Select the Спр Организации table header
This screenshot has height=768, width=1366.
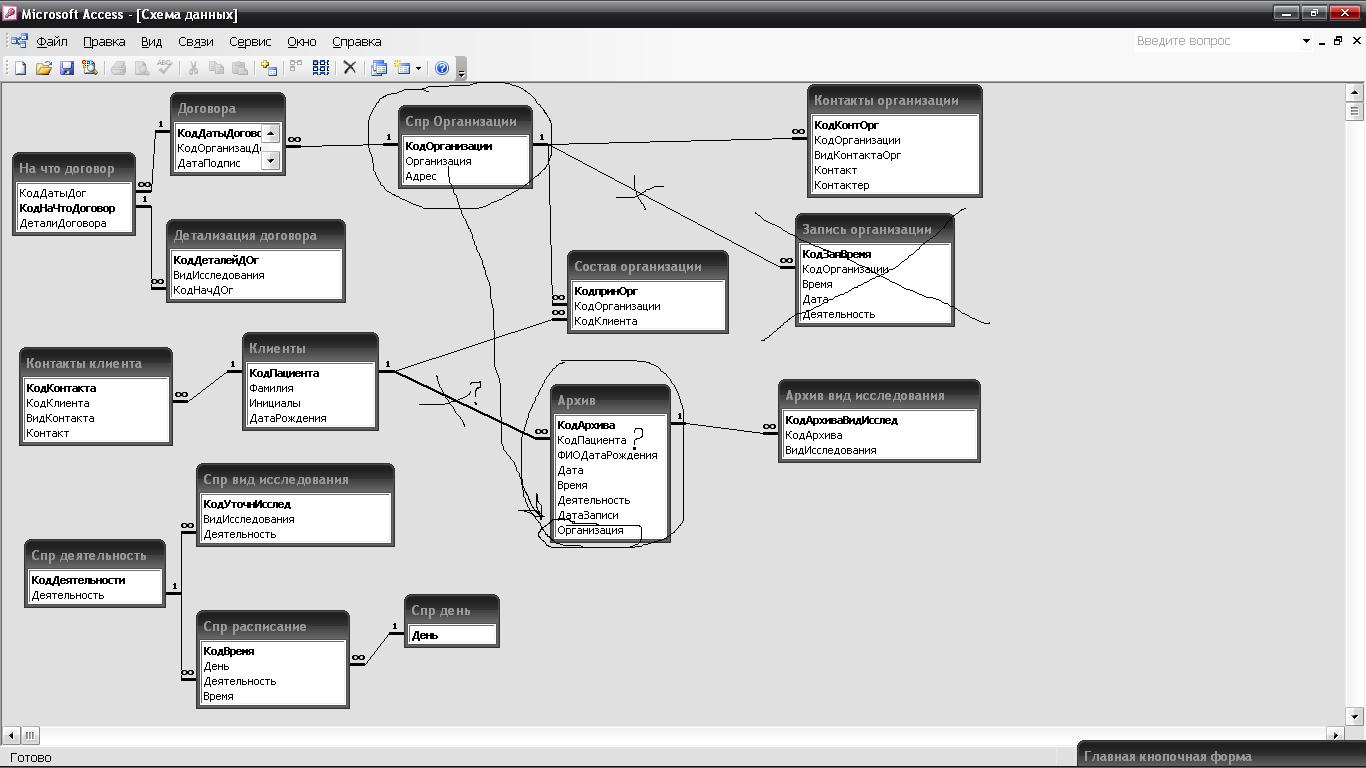point(465,121)
